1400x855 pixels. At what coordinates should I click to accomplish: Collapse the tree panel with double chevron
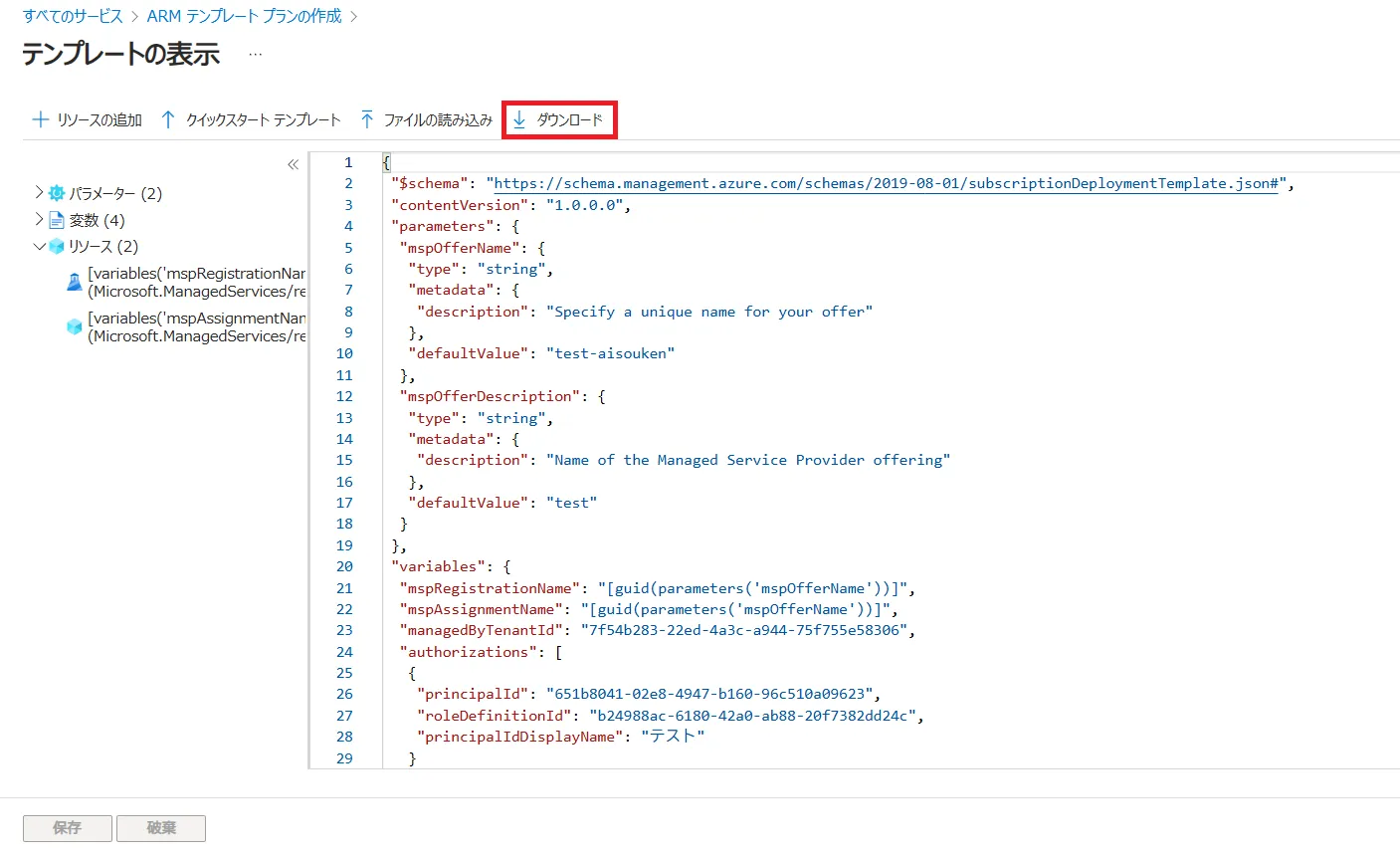(293, 164)
